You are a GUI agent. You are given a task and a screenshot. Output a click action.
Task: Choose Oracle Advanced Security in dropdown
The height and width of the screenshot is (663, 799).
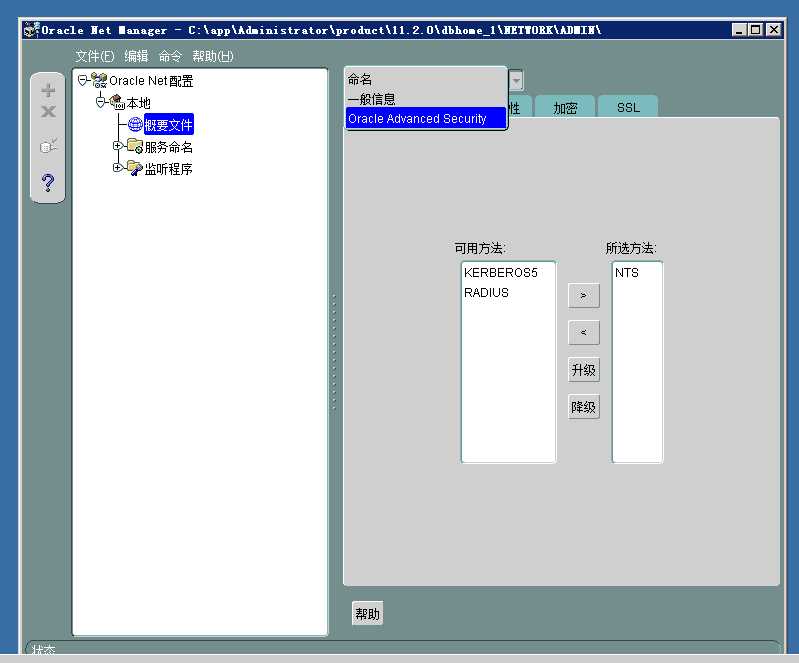[425, 118]
